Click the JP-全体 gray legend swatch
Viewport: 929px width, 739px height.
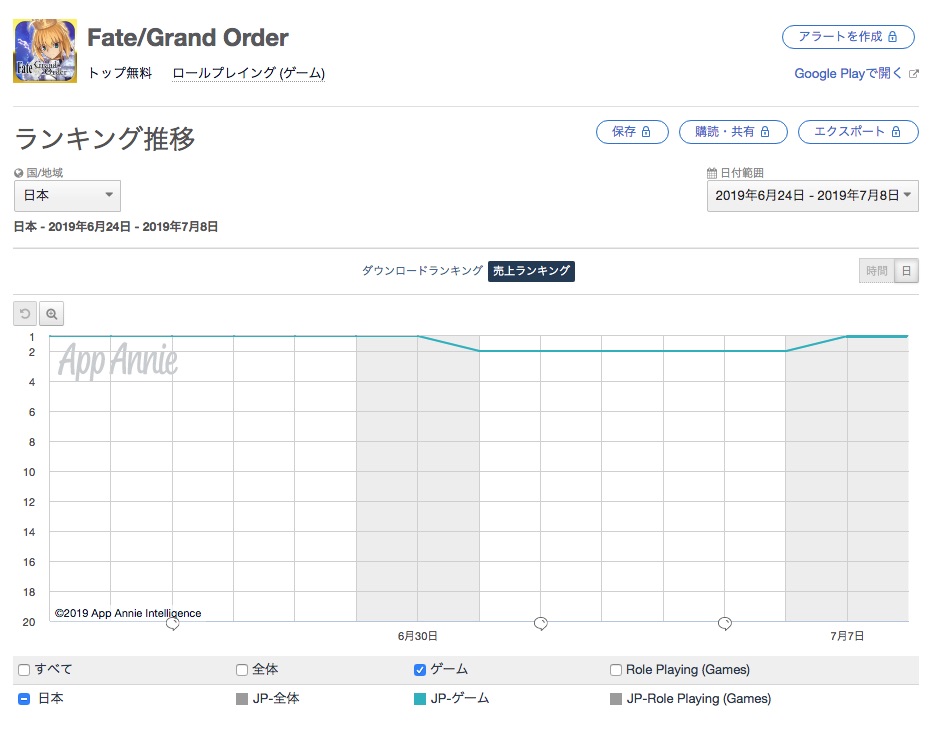point(242,699)
